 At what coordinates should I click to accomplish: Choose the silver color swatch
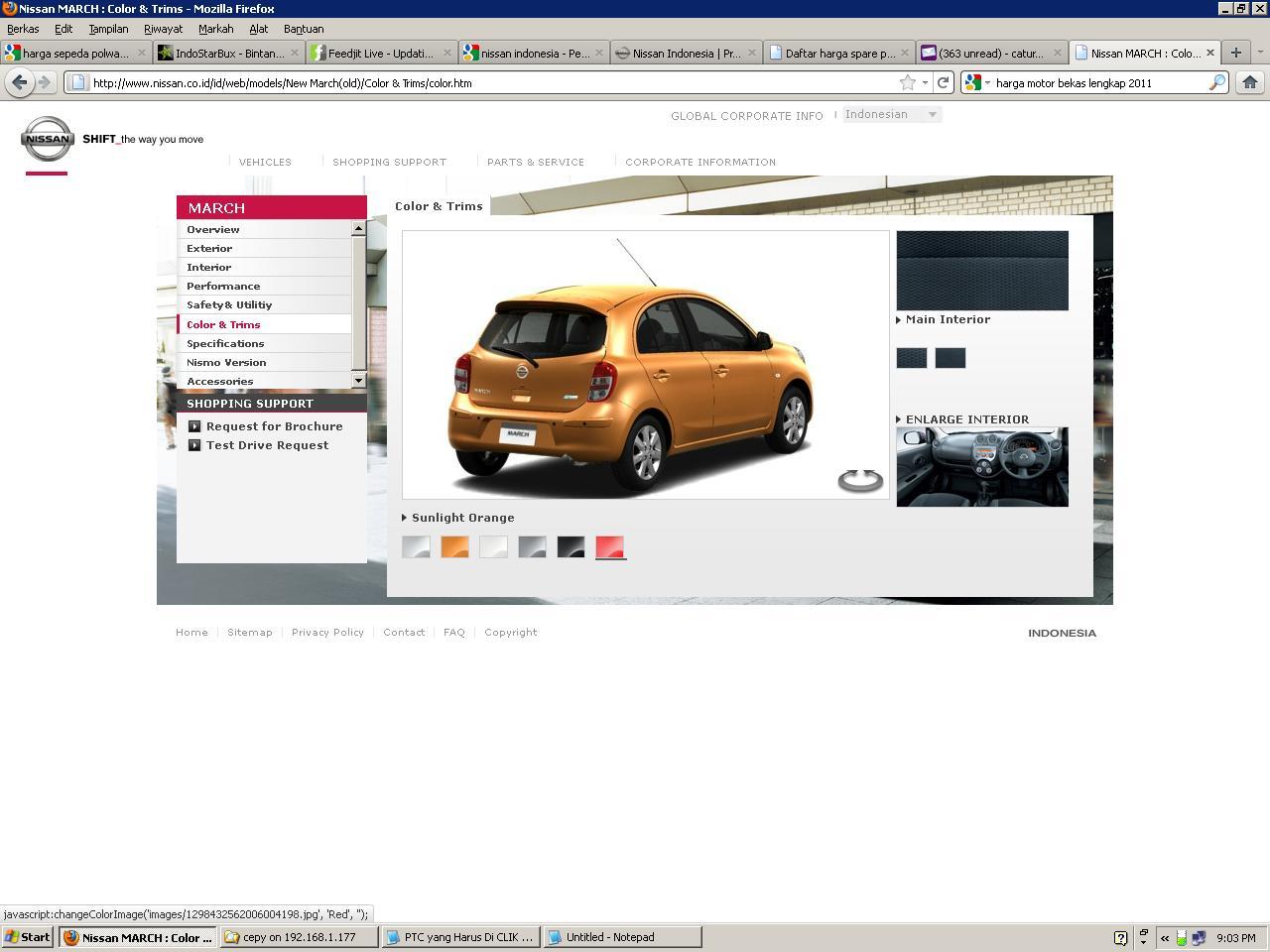[416, 546]
